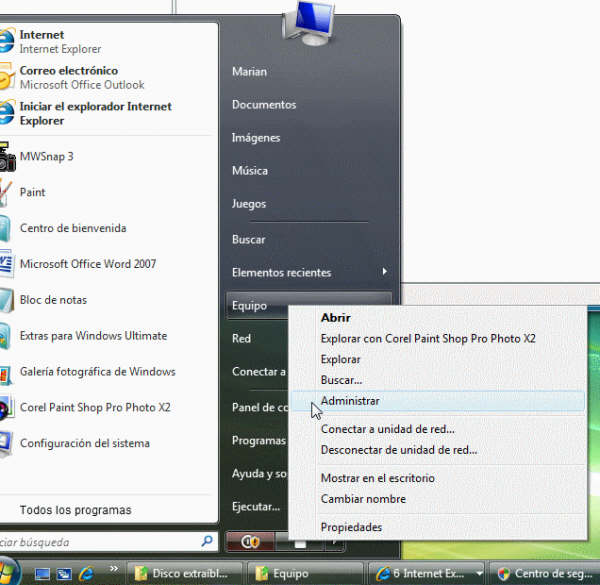
Task: Choose Cambiar nombre in the context menu
Action: 438,499
